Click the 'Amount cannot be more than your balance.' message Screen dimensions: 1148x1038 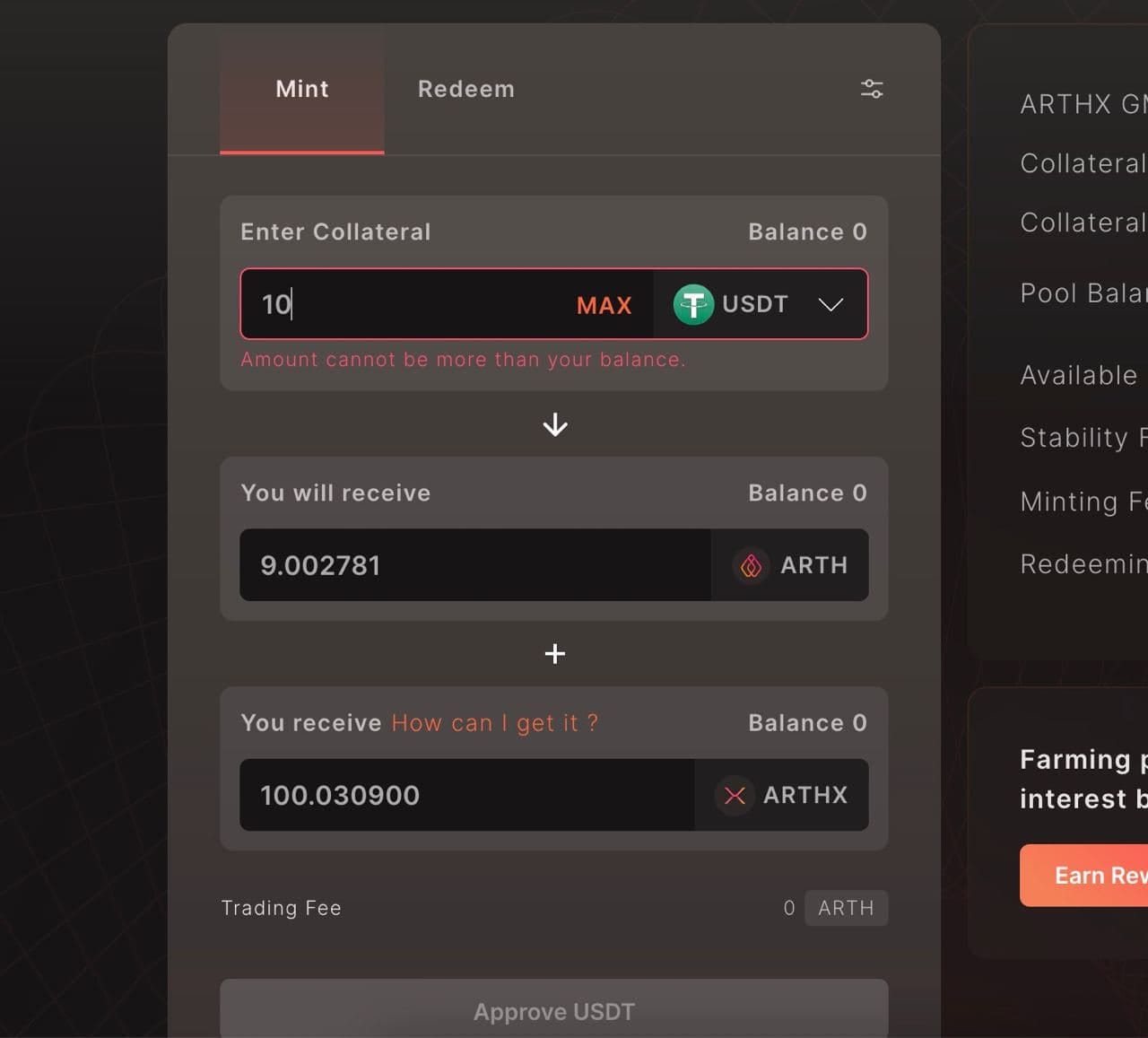(463, 360)
